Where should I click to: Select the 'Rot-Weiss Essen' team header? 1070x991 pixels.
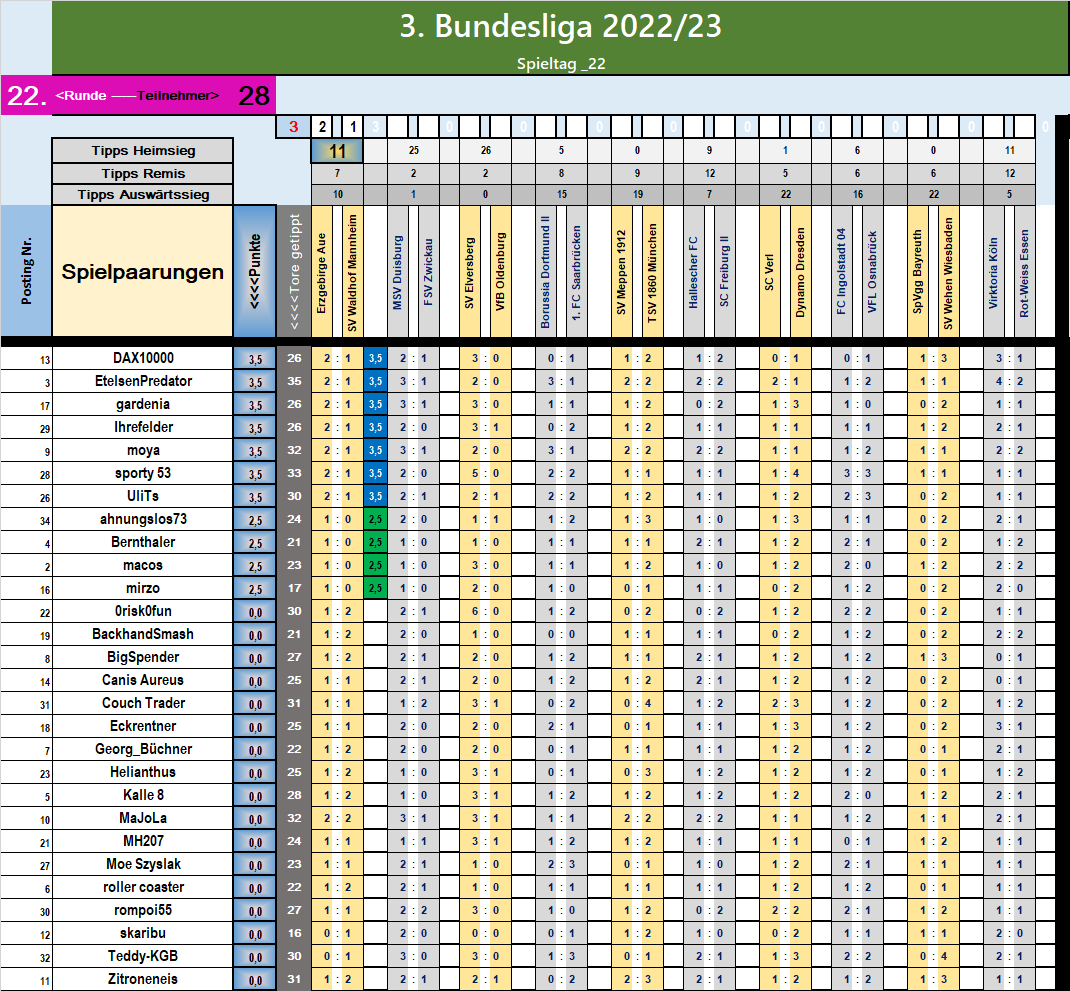click(x=1024, y=272)
